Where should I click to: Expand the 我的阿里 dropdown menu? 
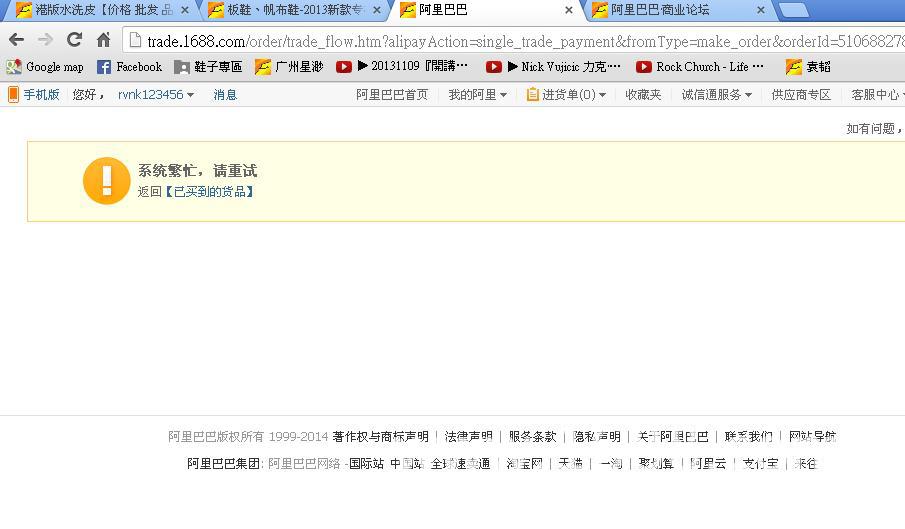click(477, 94)
